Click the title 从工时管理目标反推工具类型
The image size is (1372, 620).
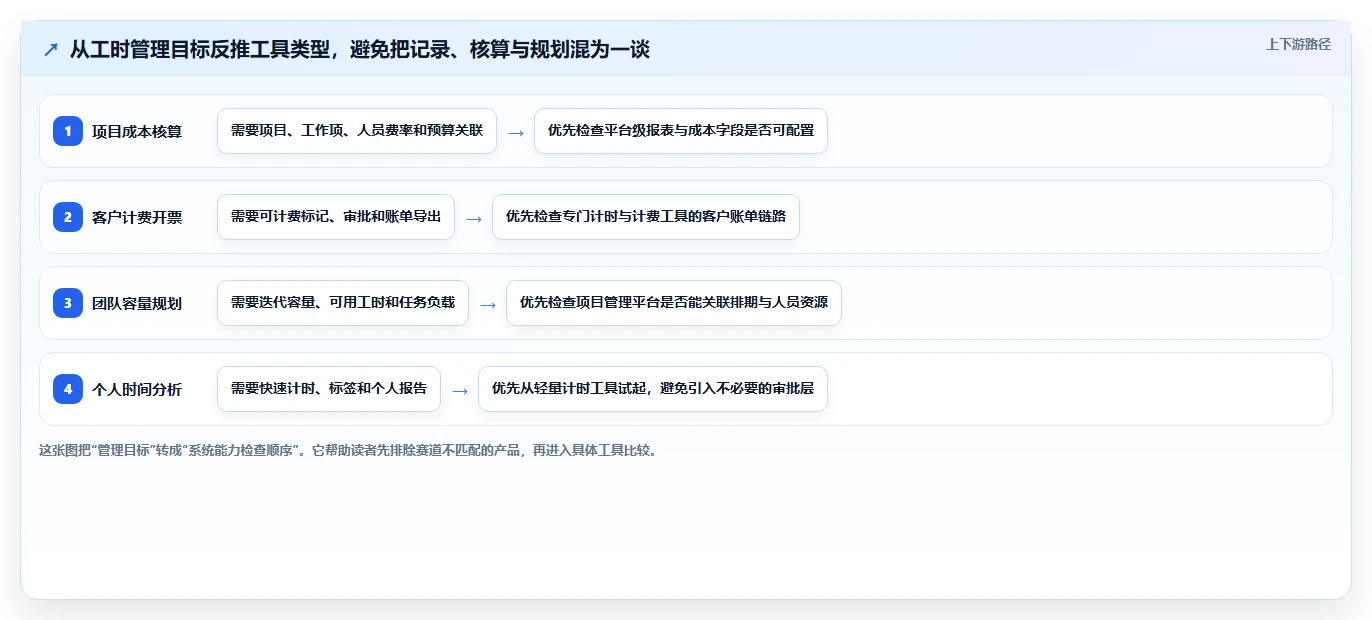click(360, 49)
